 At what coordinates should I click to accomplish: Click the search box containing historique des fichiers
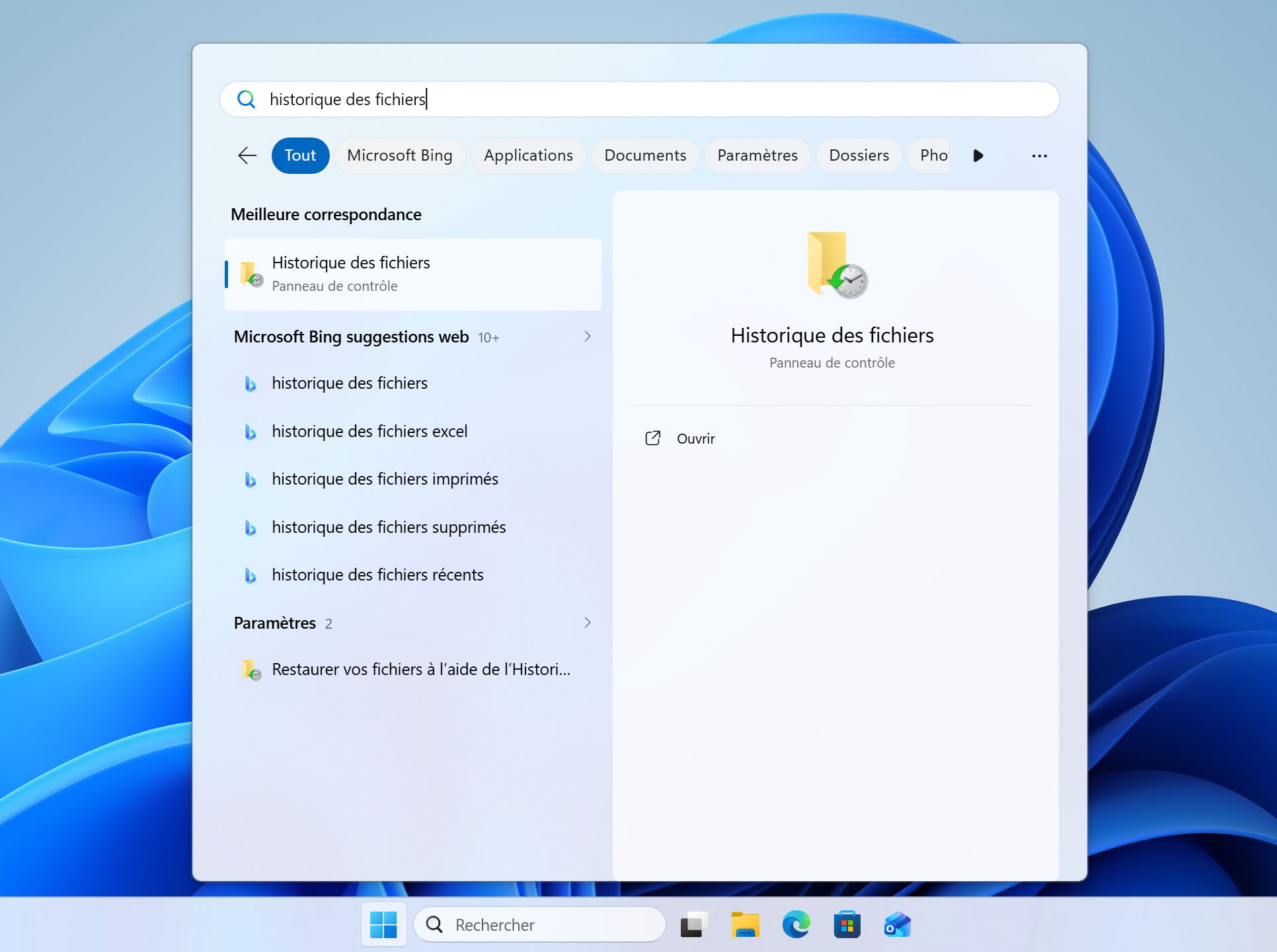(639, 99)
